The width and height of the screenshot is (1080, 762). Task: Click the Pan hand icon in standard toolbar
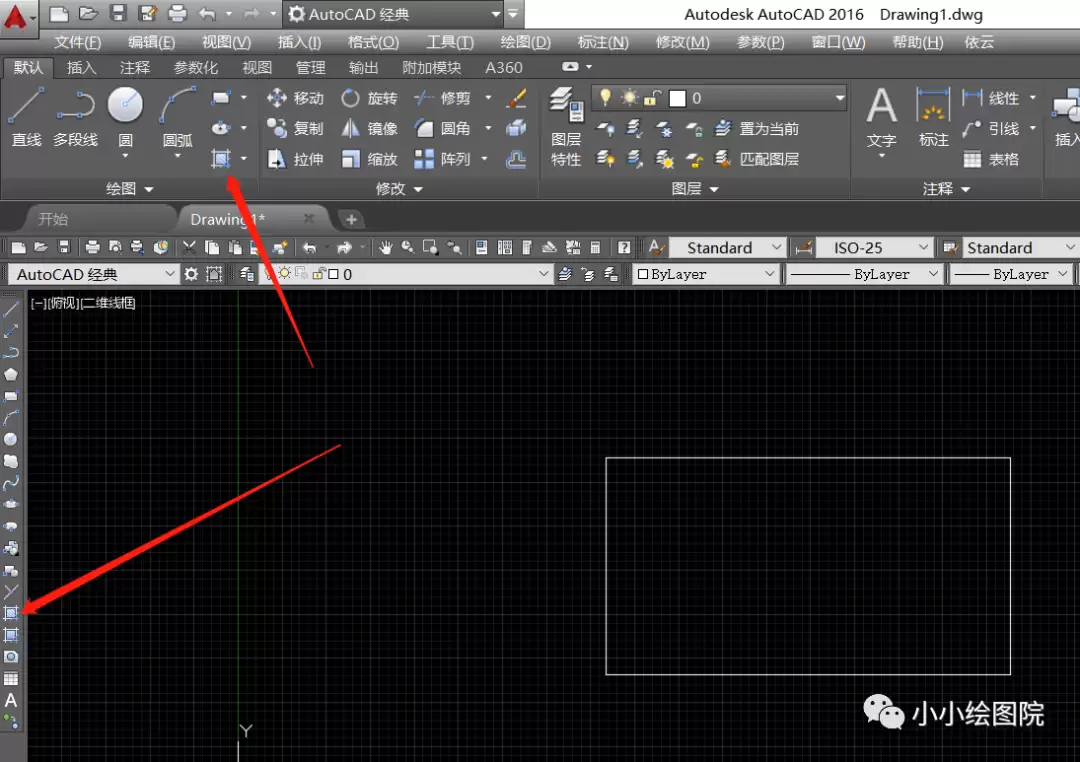(386, 247)
